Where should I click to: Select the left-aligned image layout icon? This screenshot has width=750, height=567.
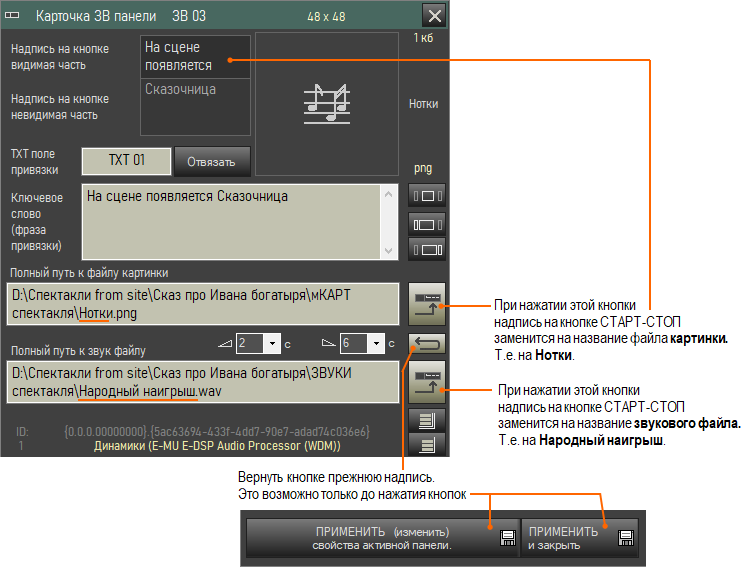coord(427,224)
